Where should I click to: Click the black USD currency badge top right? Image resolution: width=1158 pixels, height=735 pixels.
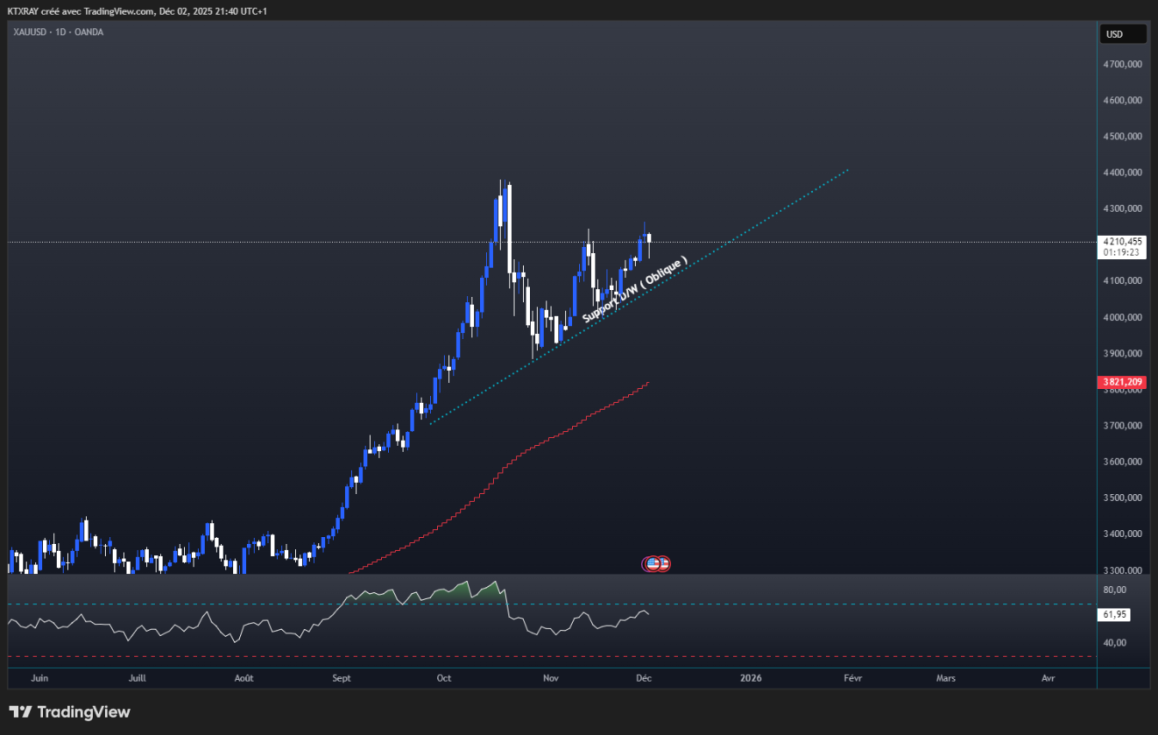tap(1122, 33)
